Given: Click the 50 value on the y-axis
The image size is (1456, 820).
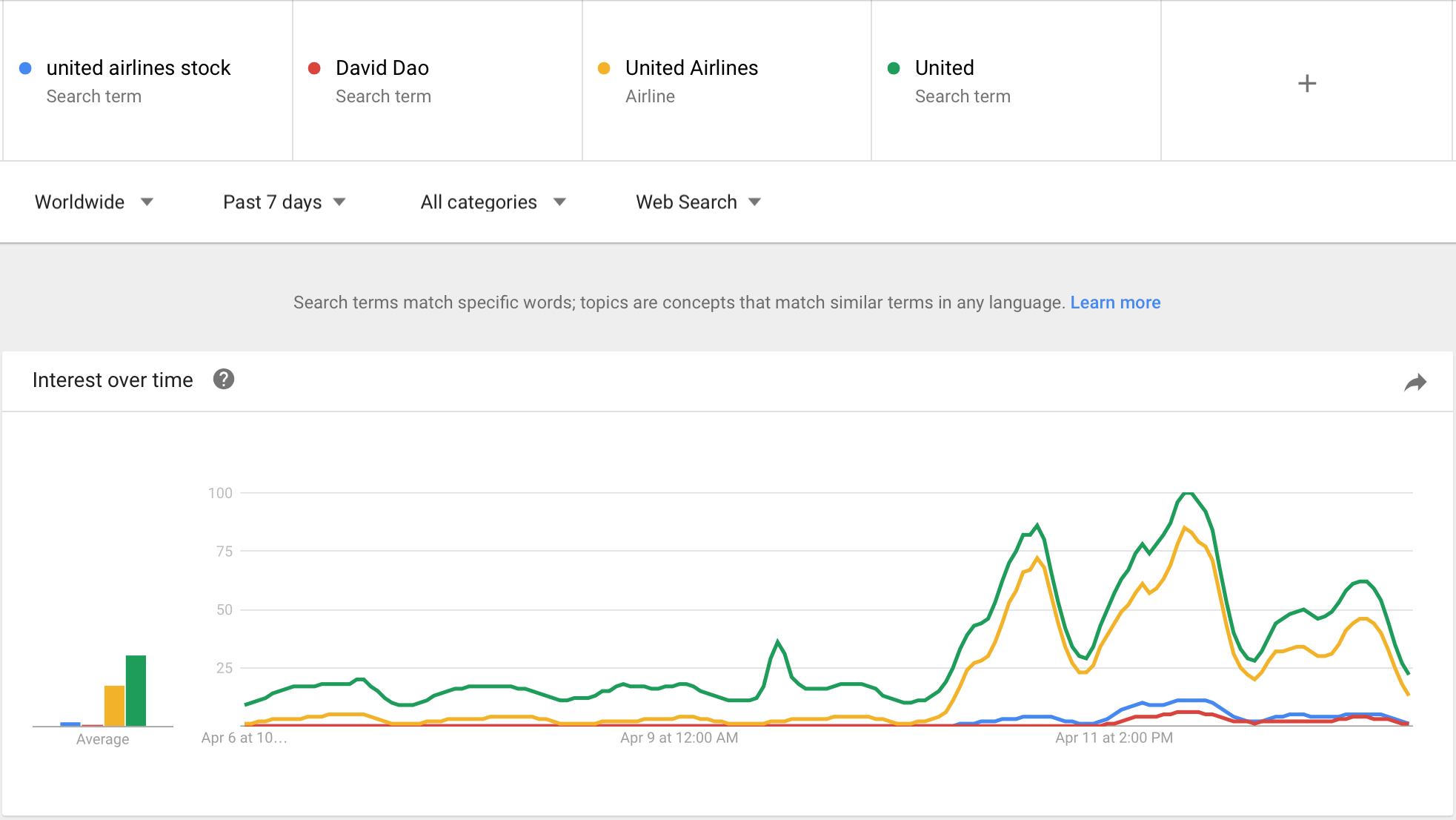Looking at the screenshot, I should tap(225, 609).
